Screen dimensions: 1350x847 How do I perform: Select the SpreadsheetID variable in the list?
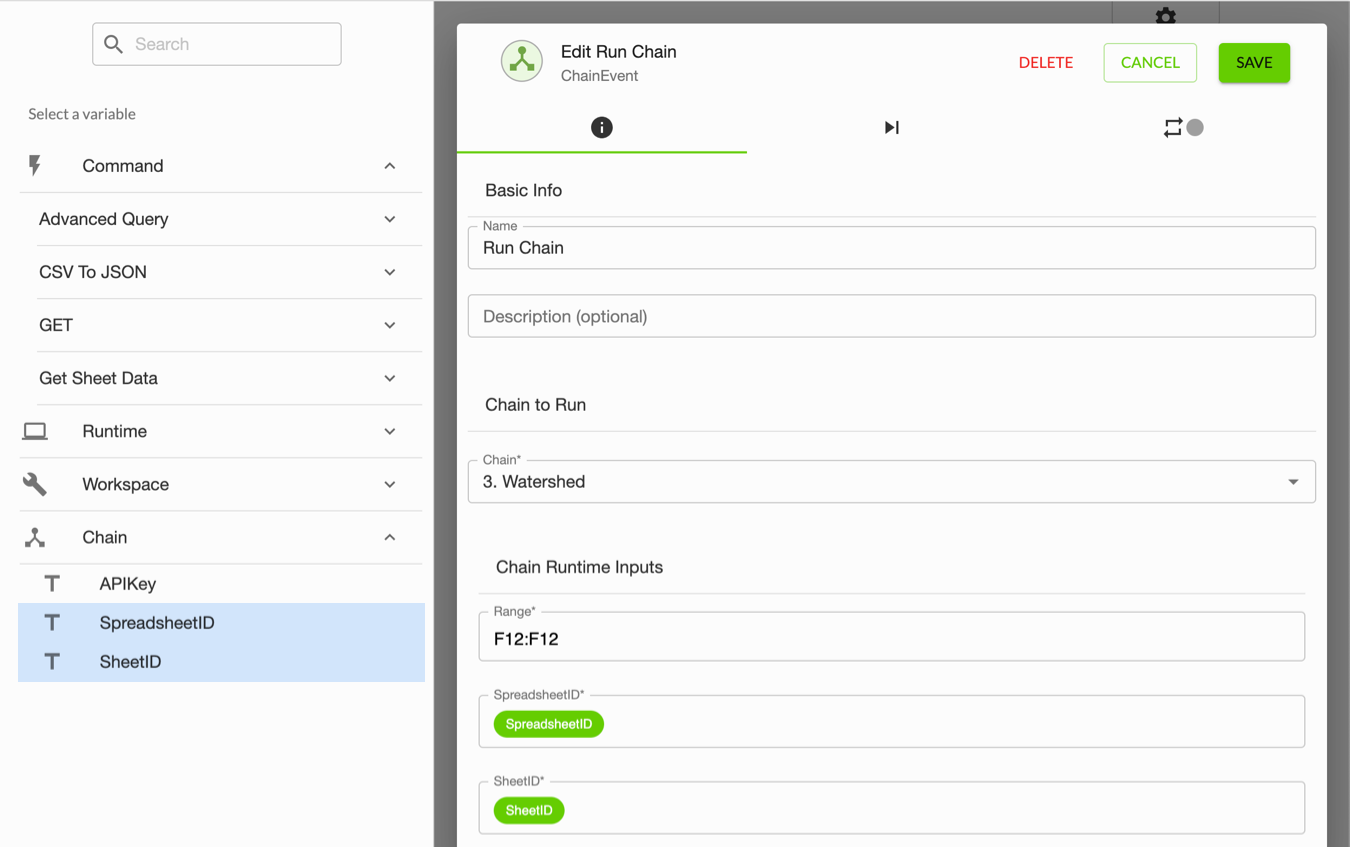tap(157, 623)
